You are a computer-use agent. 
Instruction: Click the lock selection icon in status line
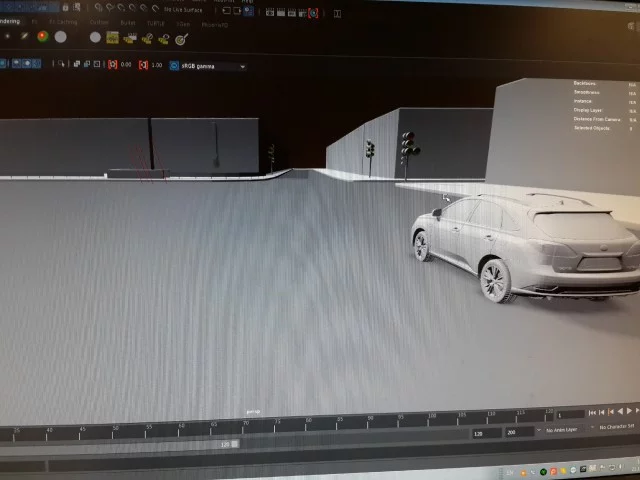[x=65, y=7]
